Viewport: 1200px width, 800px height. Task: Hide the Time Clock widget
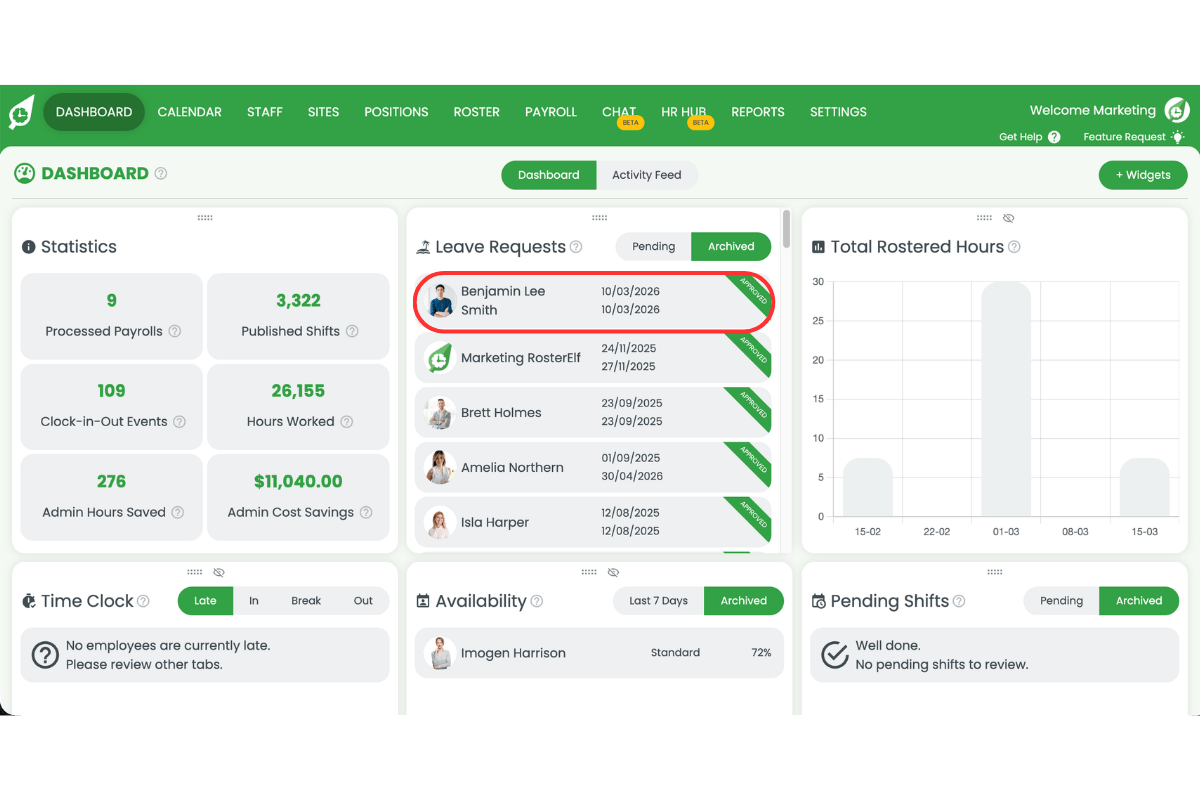(x=219, y=572)
